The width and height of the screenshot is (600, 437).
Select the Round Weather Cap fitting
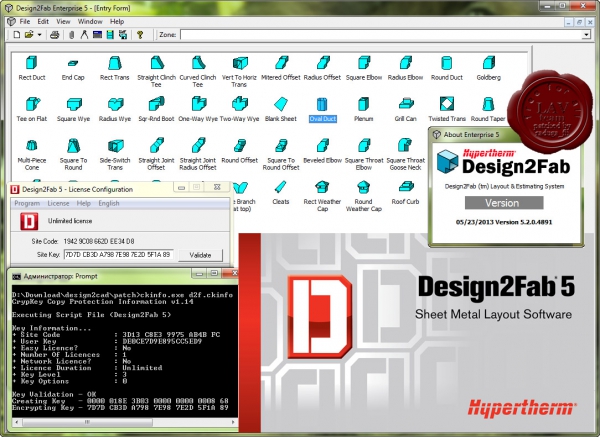(363, 187)
